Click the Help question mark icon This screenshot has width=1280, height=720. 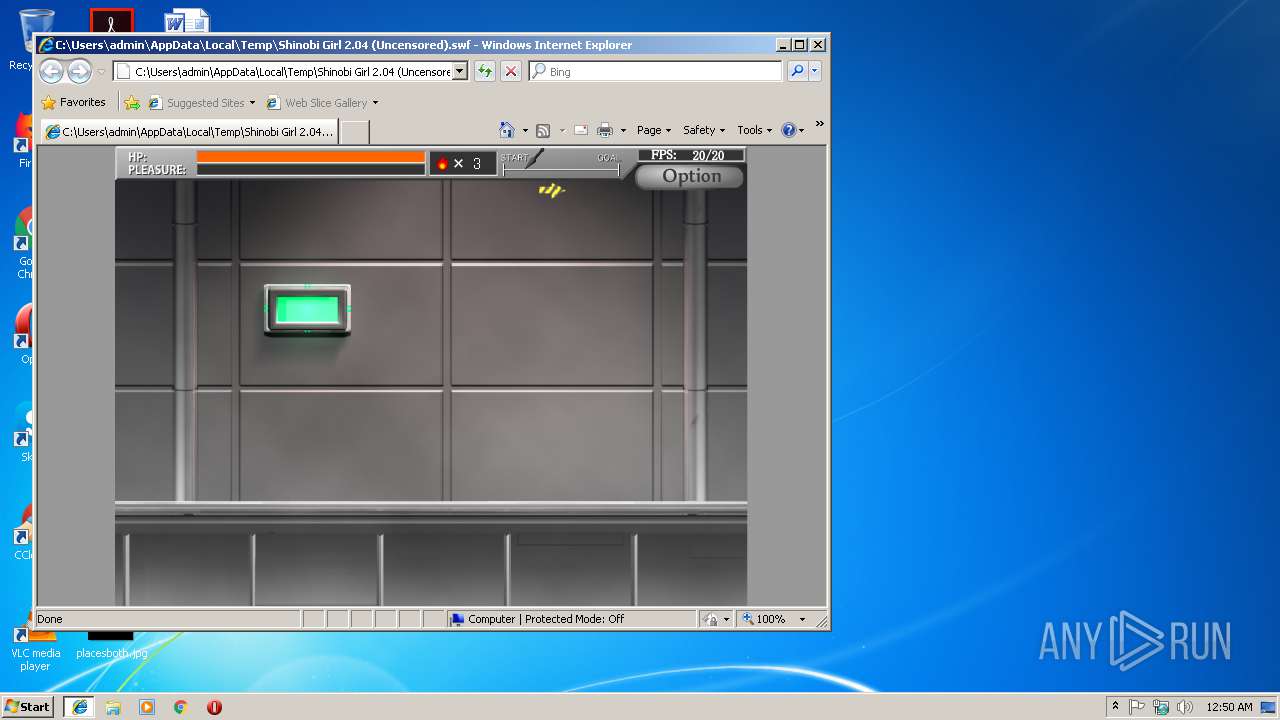(x=788, y=130)
